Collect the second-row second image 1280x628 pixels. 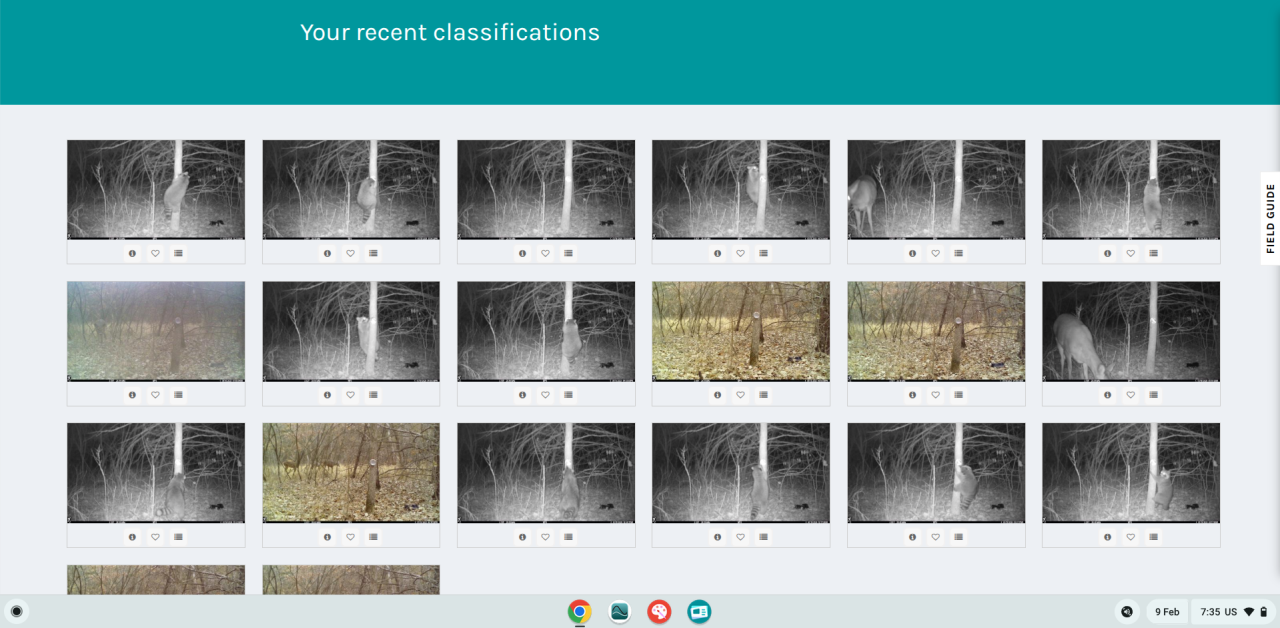pos(373,395)
